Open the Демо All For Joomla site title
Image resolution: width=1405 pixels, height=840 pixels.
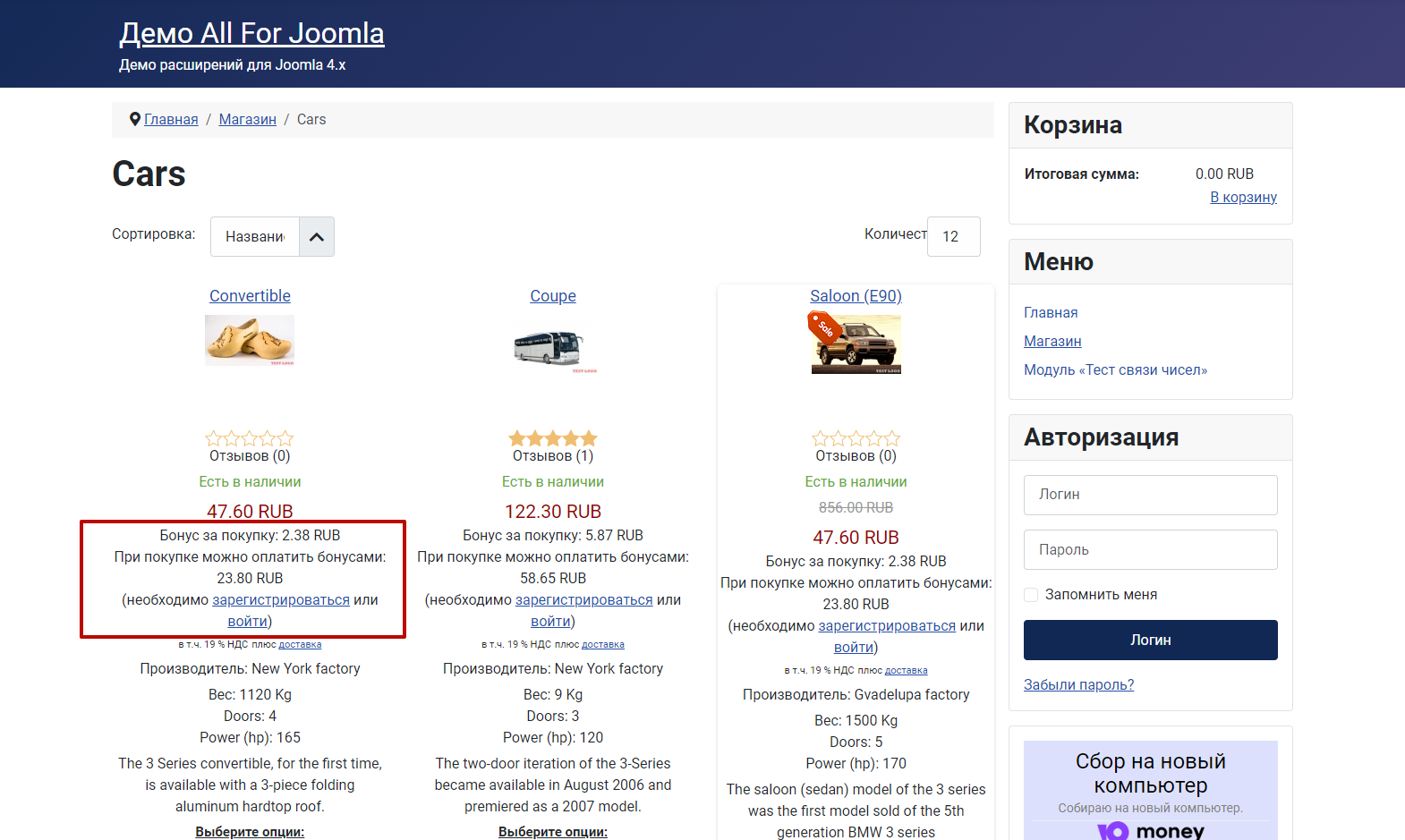pyautogui.click(x=252, y=33)
